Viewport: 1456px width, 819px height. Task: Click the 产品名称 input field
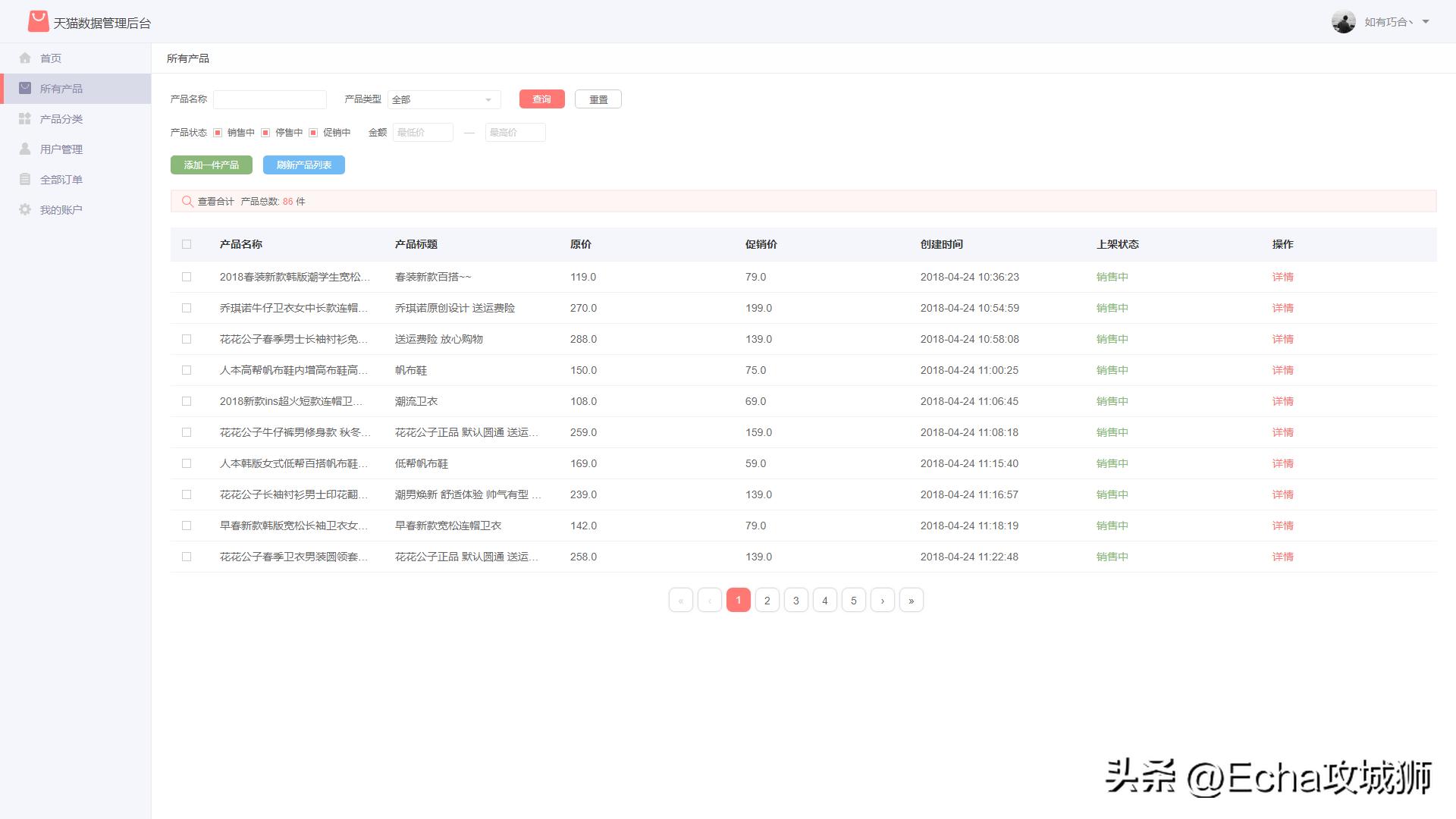tap(270, 99)
